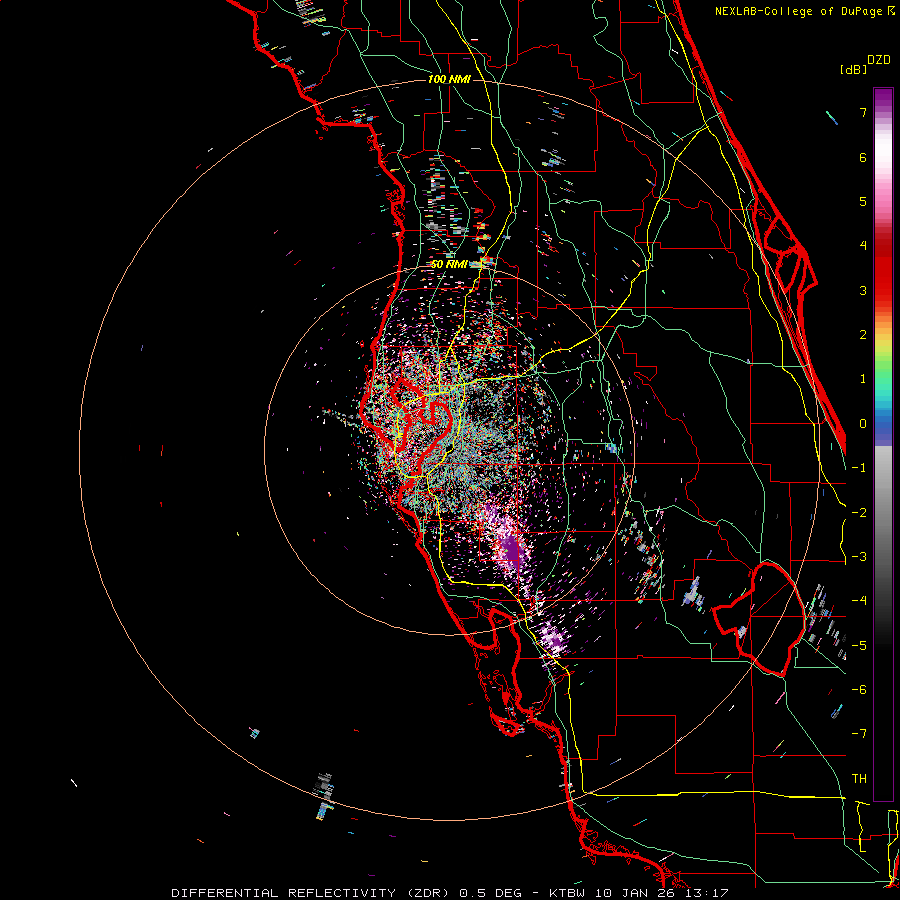Click the 0 dB value on the color scale

point(863,424)
